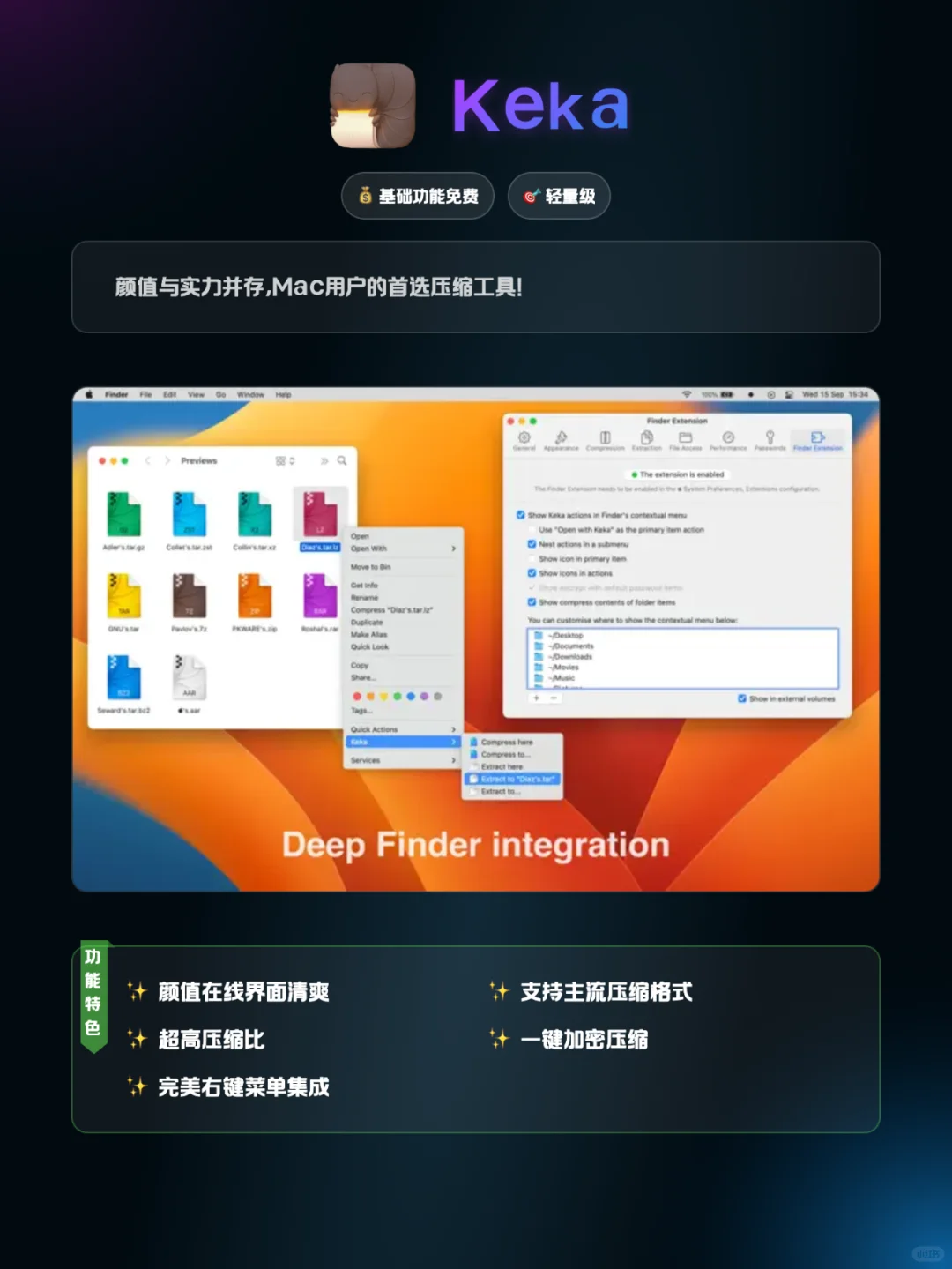Viewport: 952px width, 1269px height.
Task: Open the Go menu in menu bar
Action: pyautogui.click(x=220, y=394)
